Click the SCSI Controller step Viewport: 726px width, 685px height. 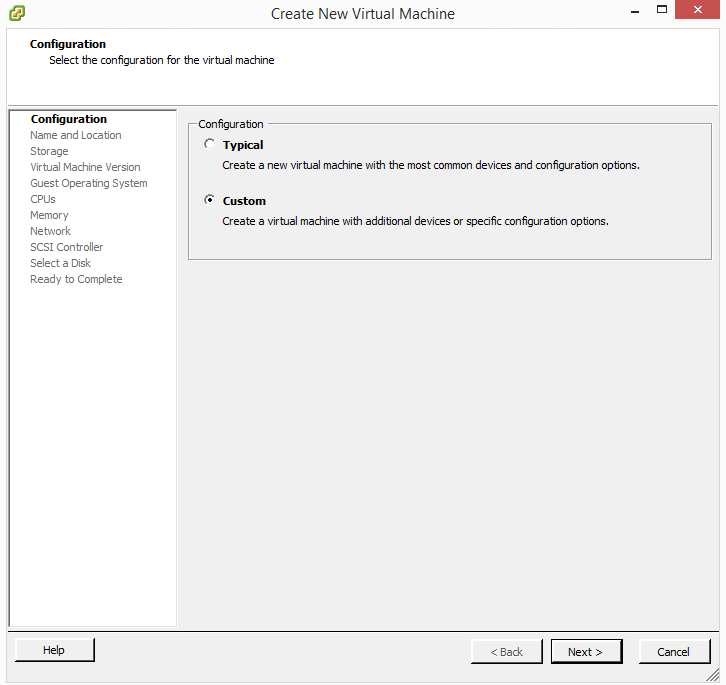pos(67,247)
